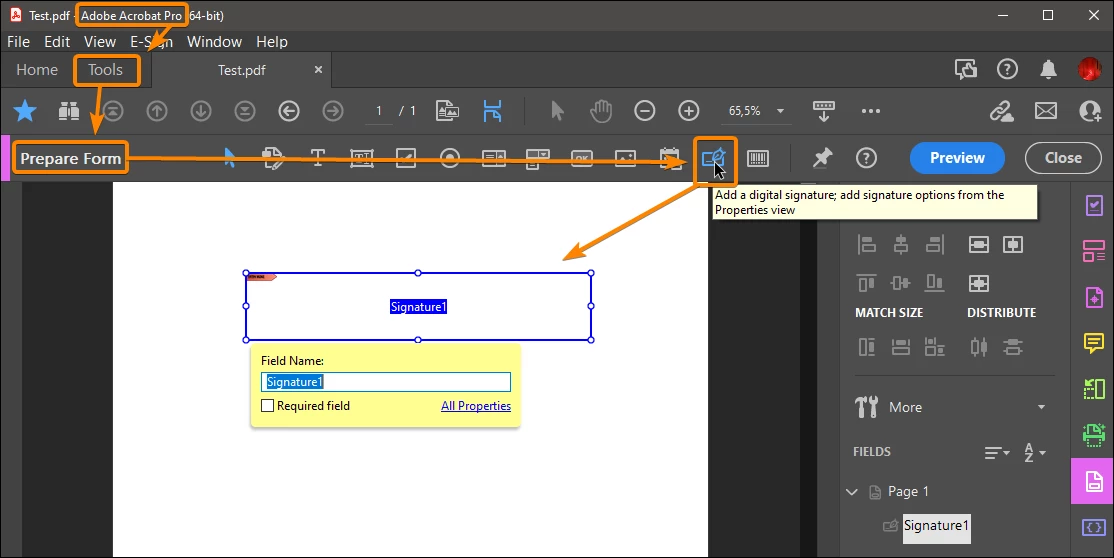This screenshot has height=558, width=1114.
Task: Send file by email envelope icon
Action: point(1046,111)
